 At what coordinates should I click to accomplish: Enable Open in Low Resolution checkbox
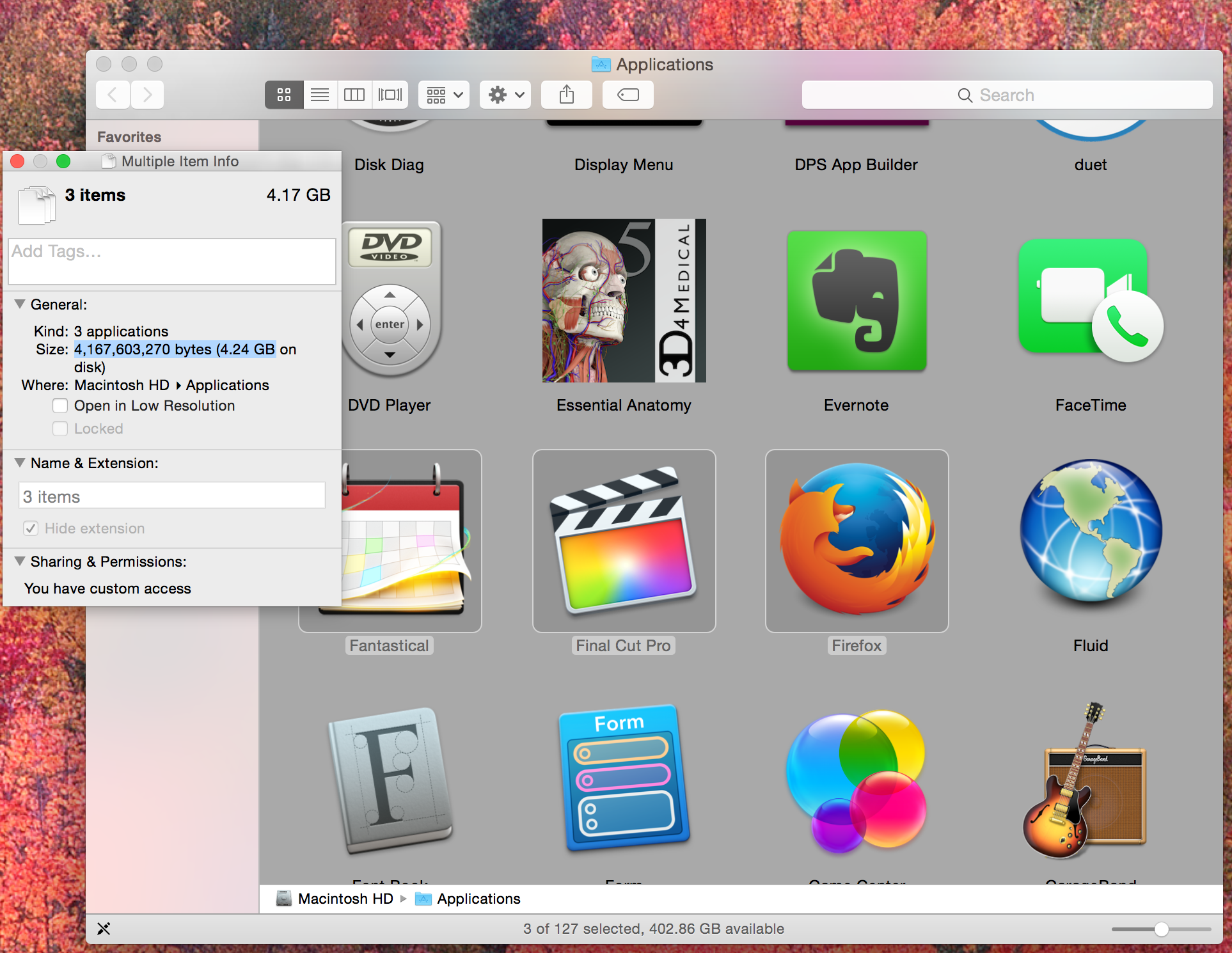pyautogui.click(x=60, y=406)
